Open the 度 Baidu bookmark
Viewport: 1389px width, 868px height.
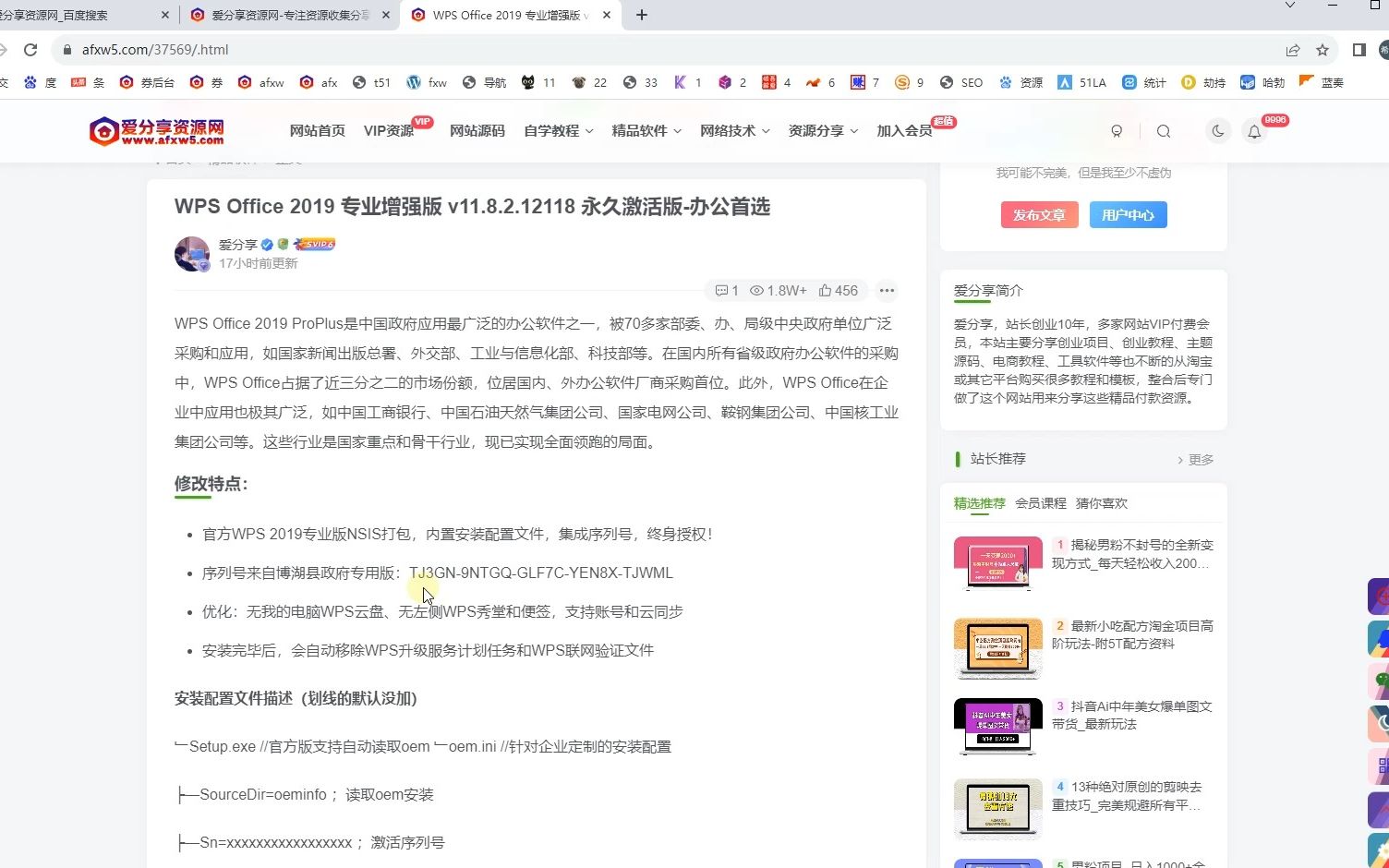41,82
